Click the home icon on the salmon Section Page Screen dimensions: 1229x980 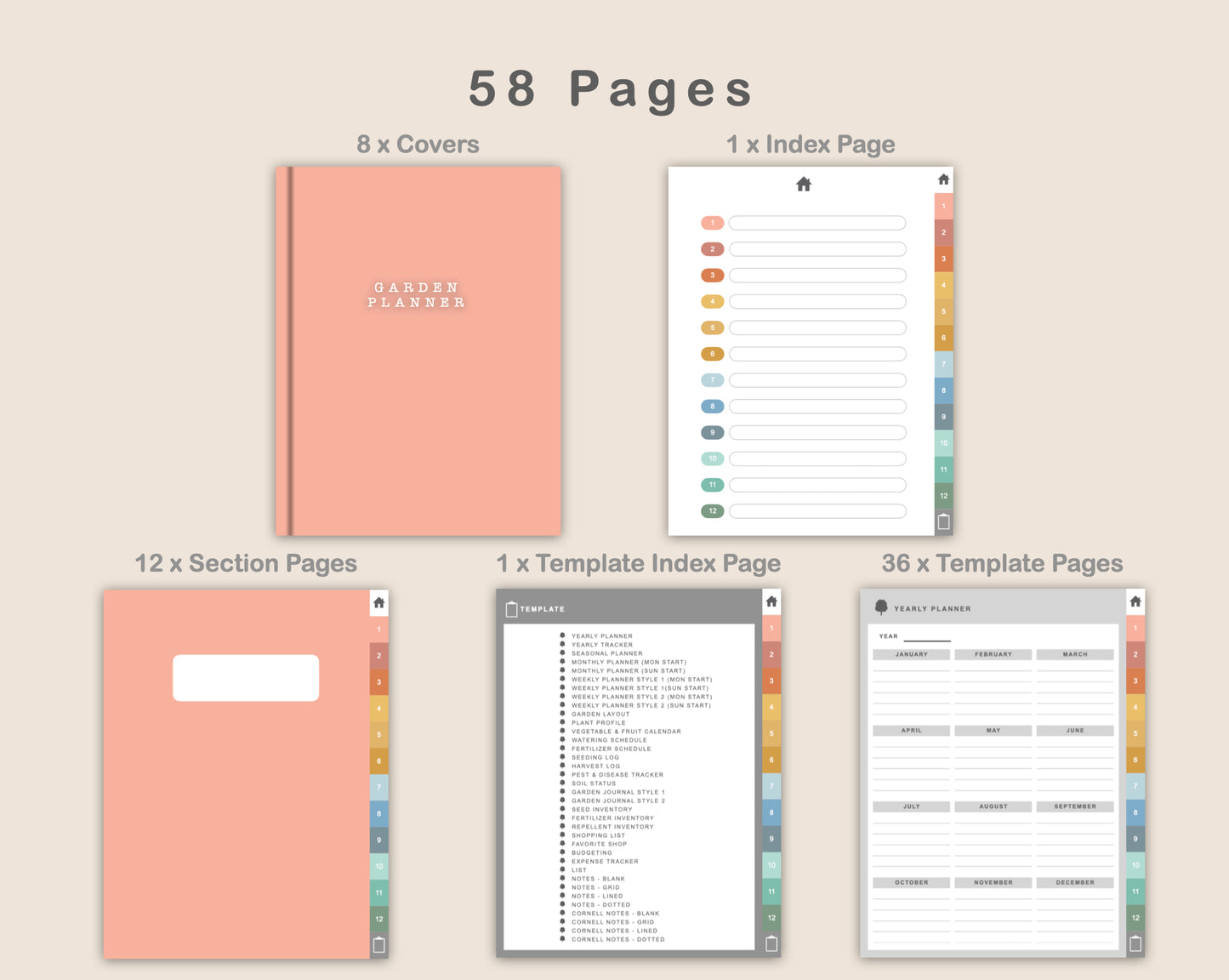point(379,602)
